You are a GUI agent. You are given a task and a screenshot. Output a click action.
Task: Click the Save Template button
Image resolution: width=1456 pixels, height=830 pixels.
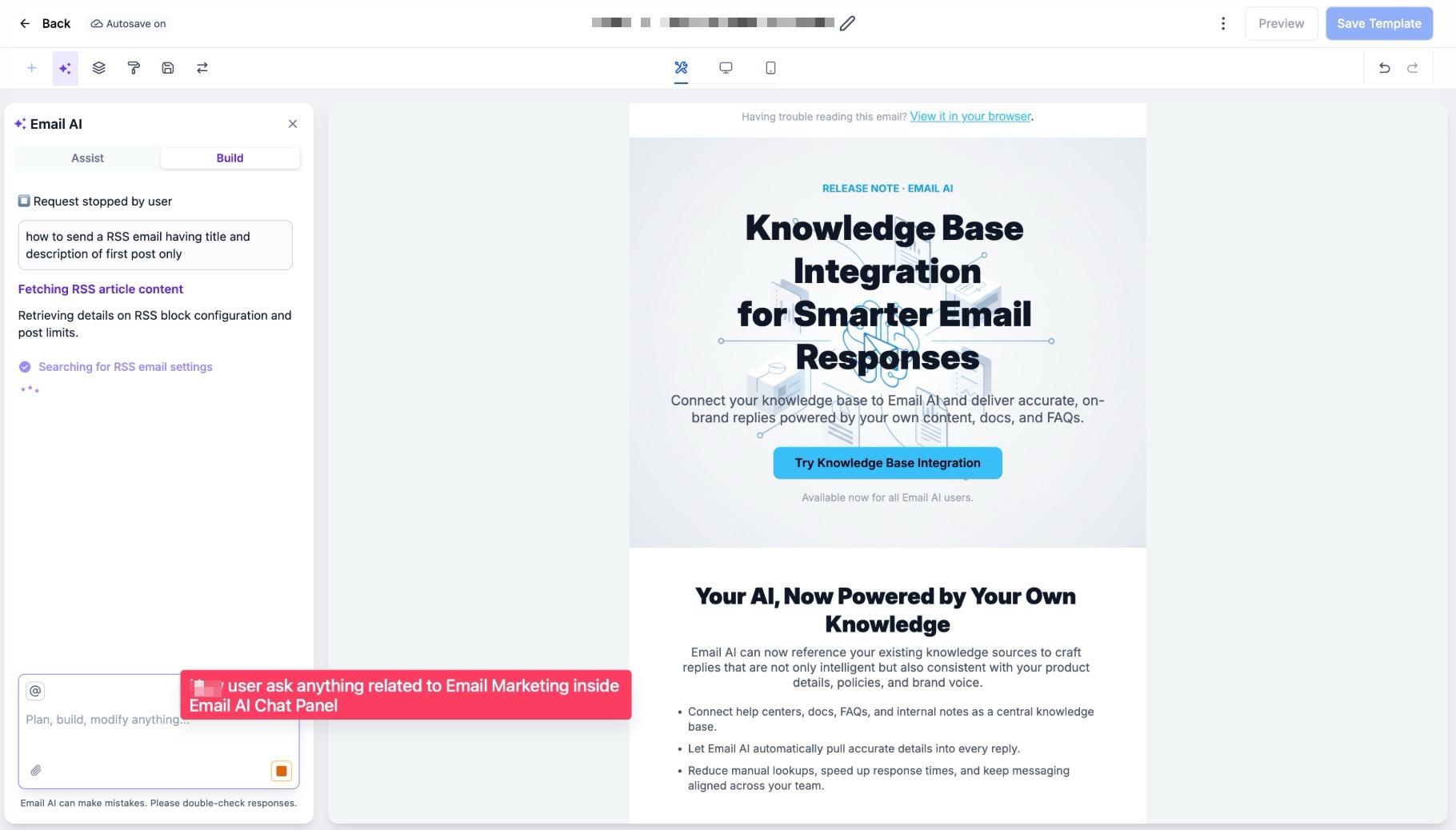coord(1378,24)
